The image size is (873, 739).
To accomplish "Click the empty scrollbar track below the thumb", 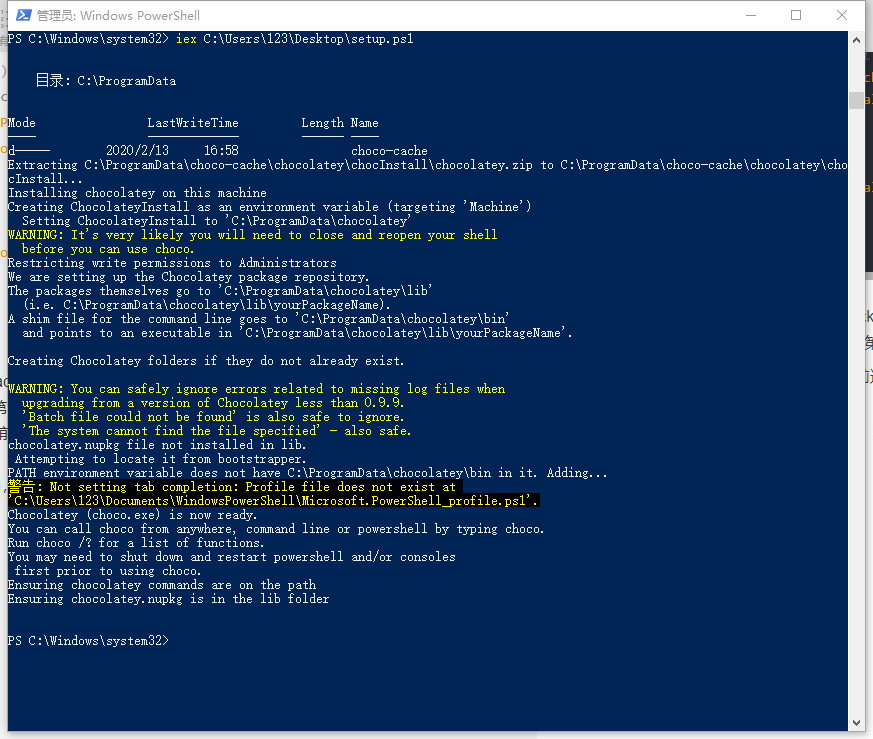I will [x=856, y=400].
